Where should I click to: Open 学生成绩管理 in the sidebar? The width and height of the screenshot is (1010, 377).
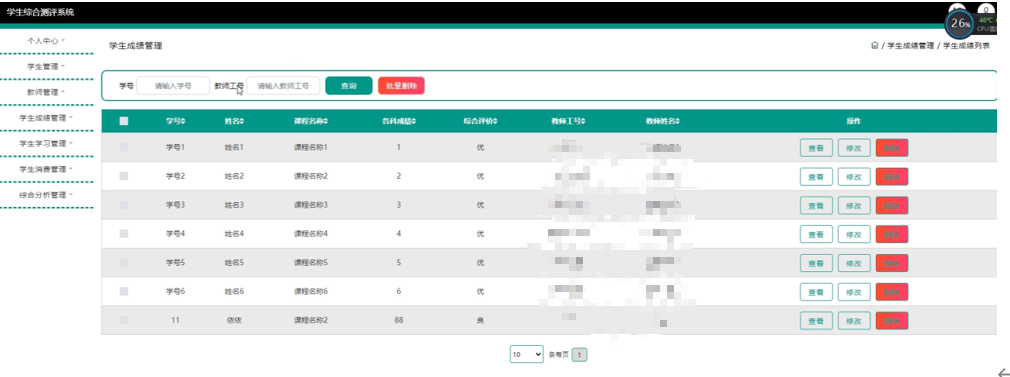tap(46, 118)
